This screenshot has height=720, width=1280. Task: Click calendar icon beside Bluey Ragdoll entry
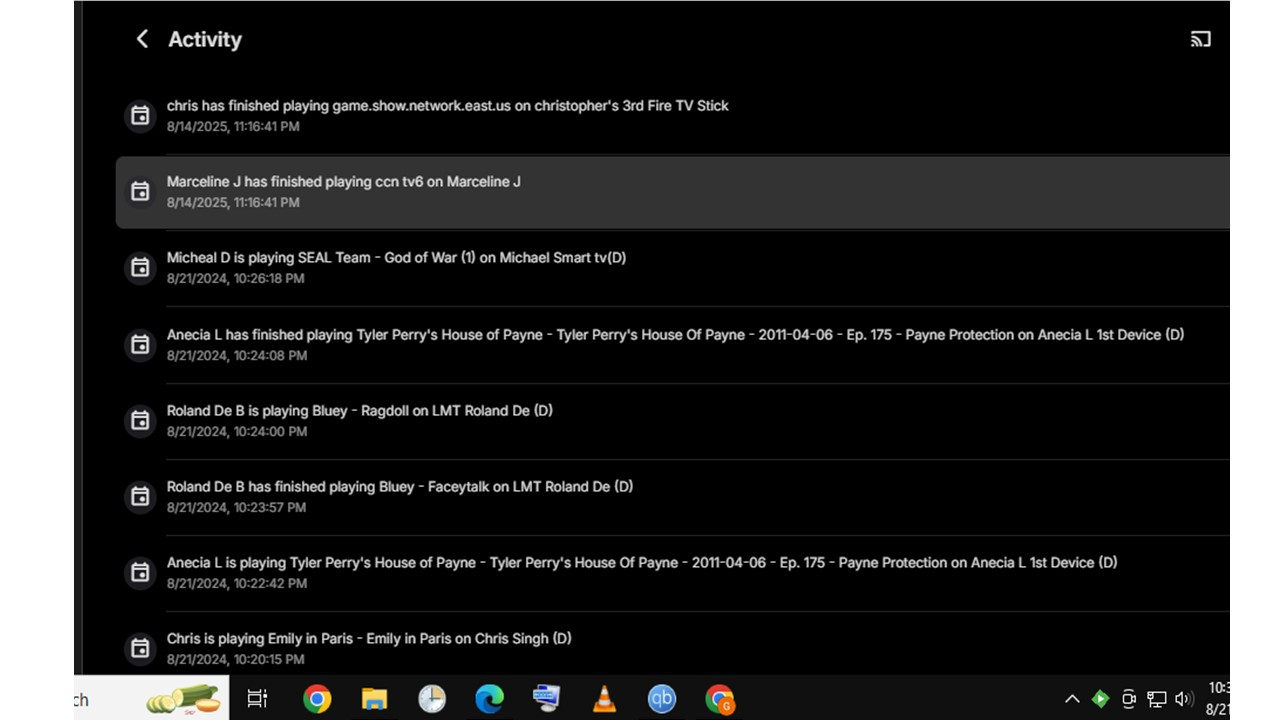140,421
